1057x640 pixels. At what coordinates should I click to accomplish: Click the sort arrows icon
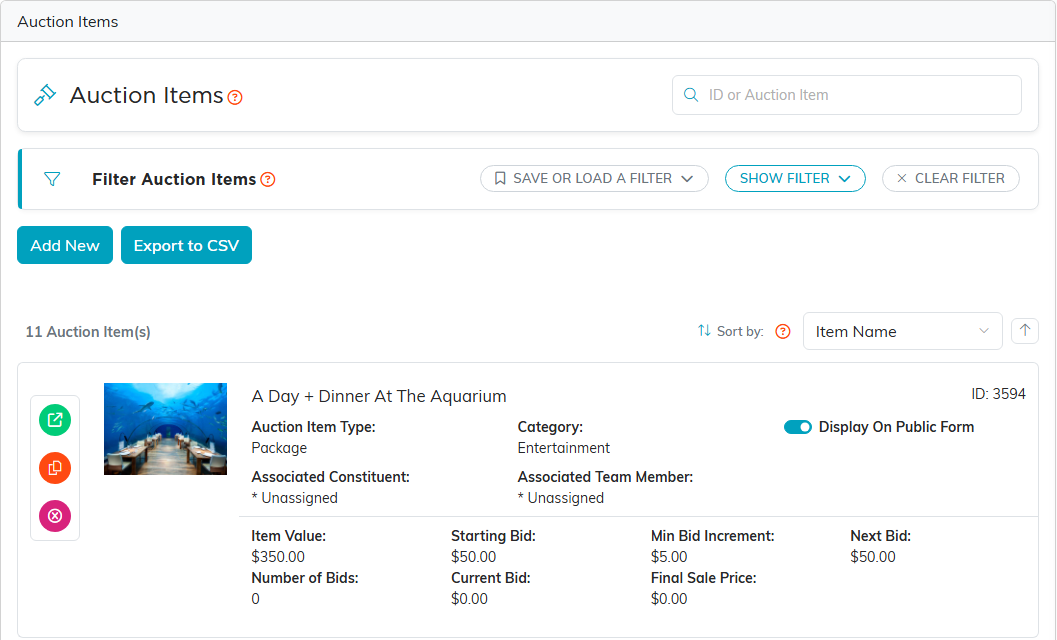pos(704,330)
